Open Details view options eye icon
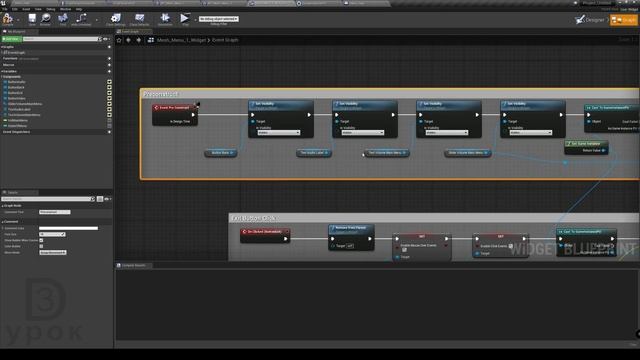The height and width of the screenshot is (360, 640). [x=107, y=199]
